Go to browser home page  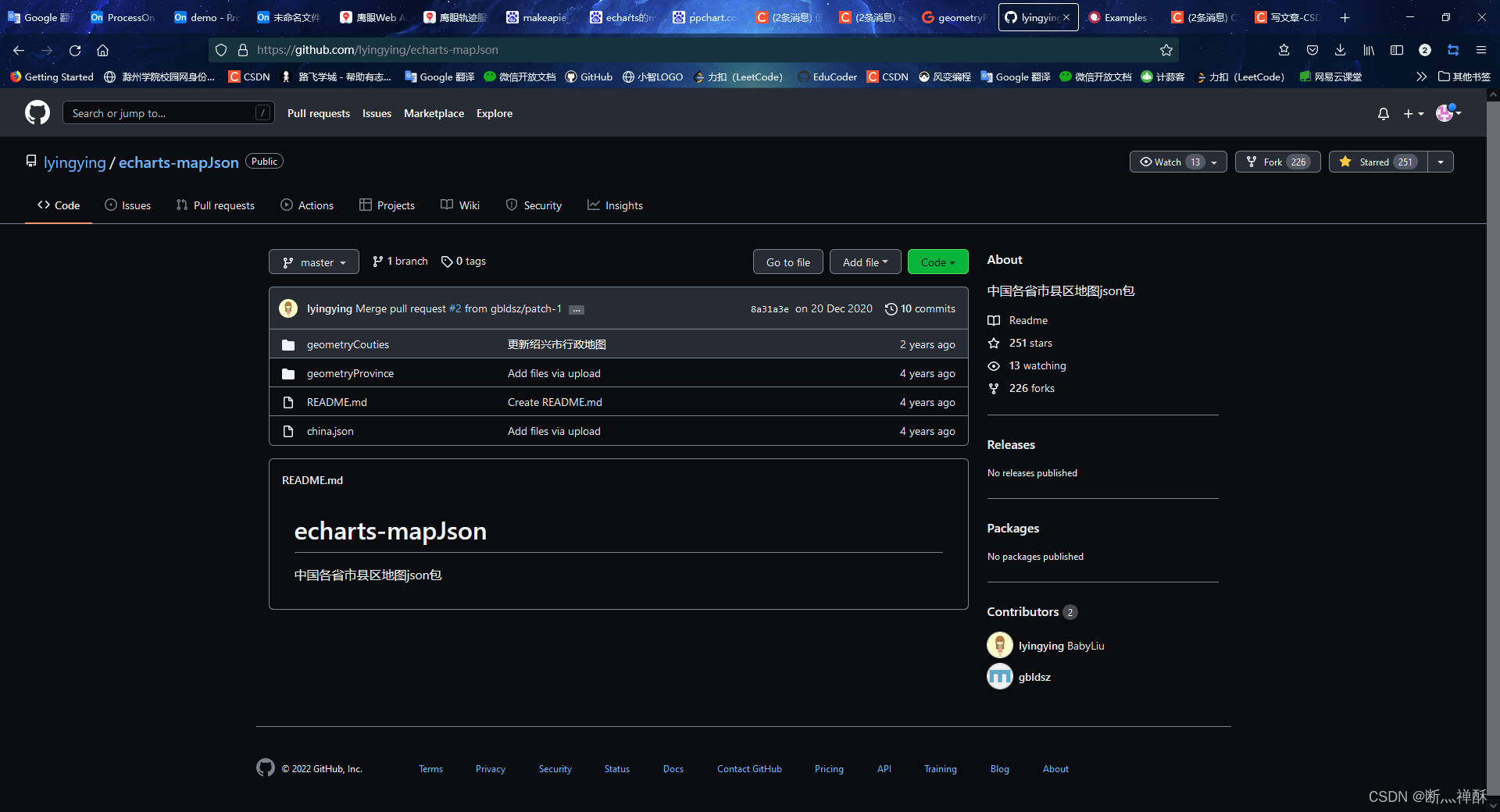pyautogui.click(x=102, y=50)
